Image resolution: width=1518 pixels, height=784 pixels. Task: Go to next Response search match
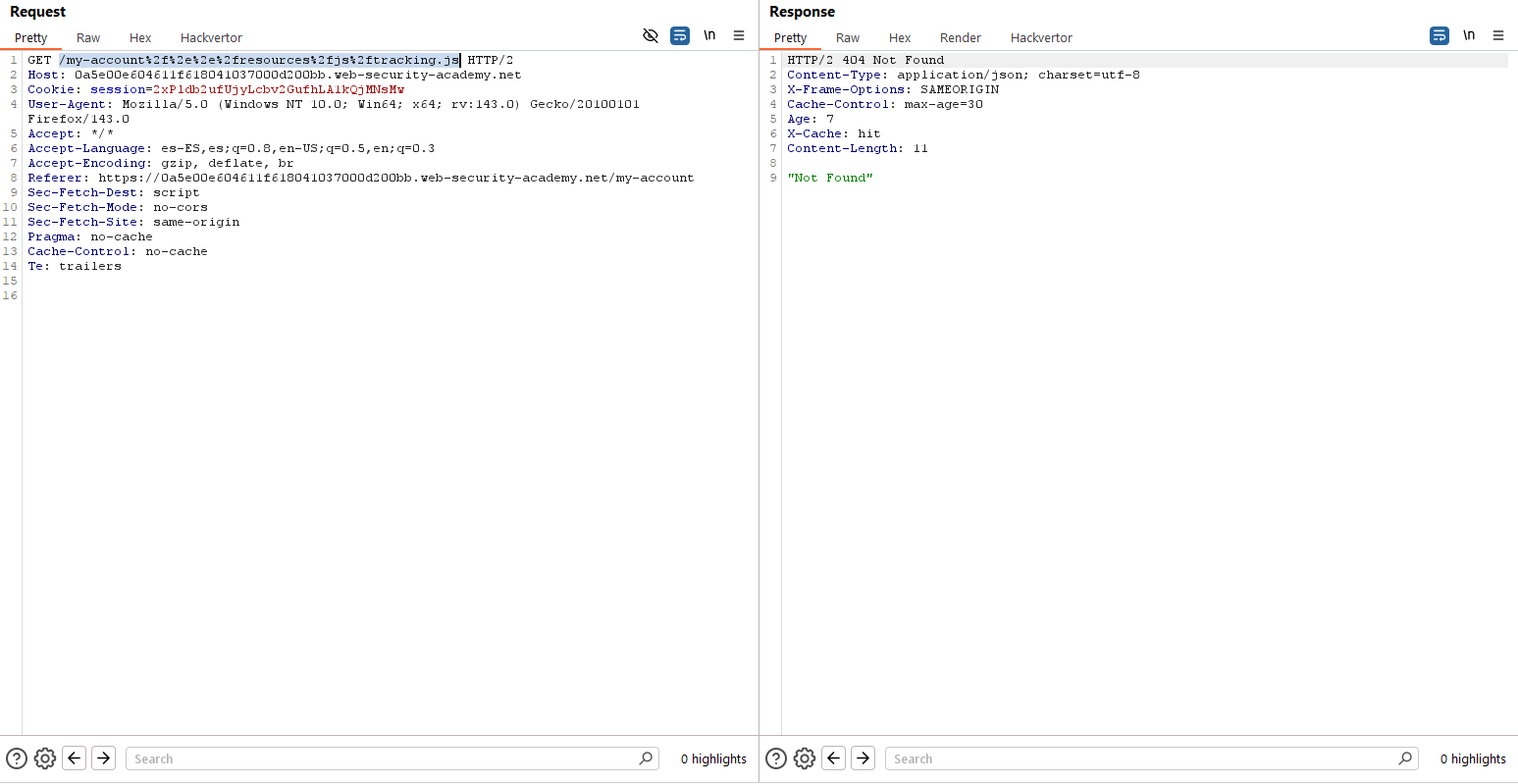(x=864, y=758)
